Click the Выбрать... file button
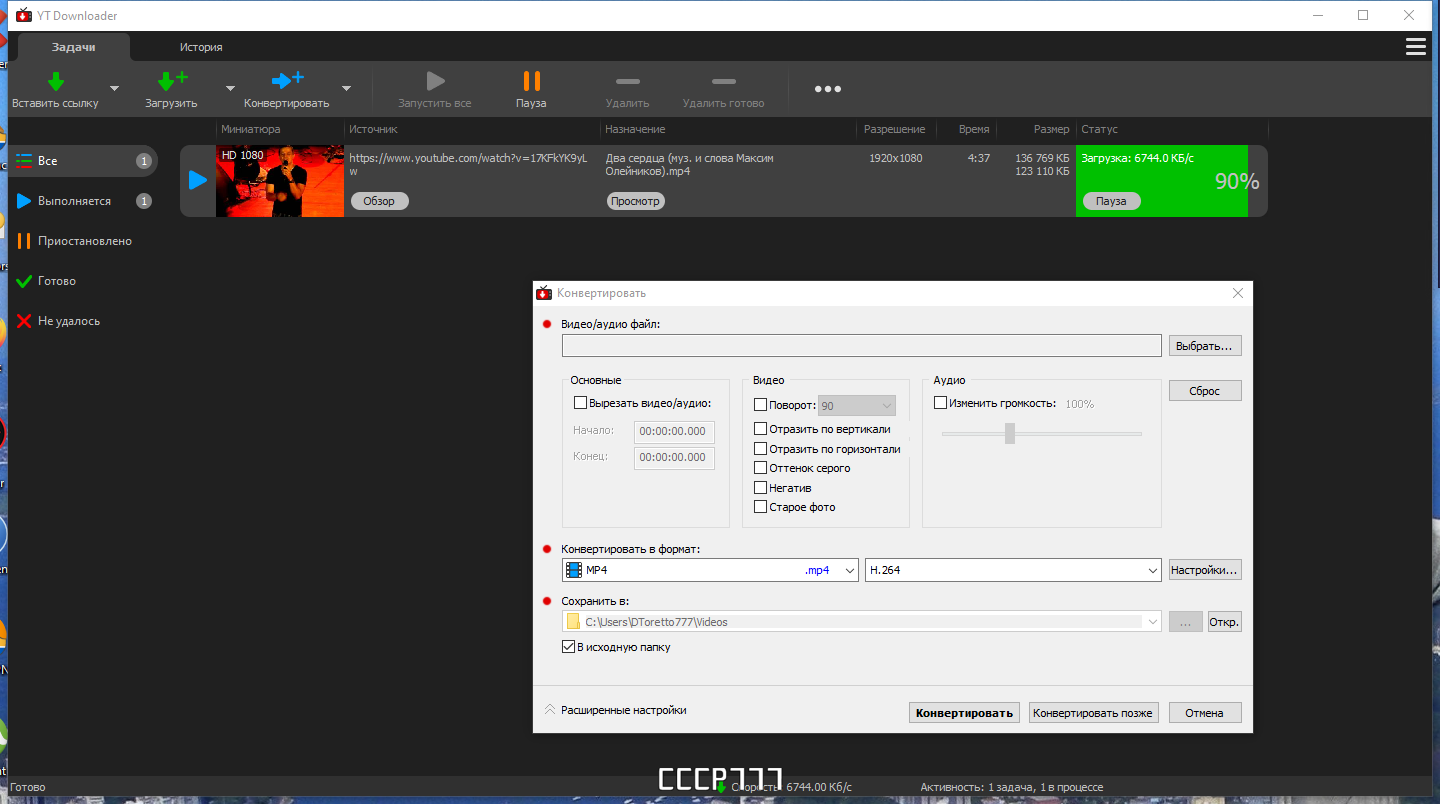 tap(1205, 345)
